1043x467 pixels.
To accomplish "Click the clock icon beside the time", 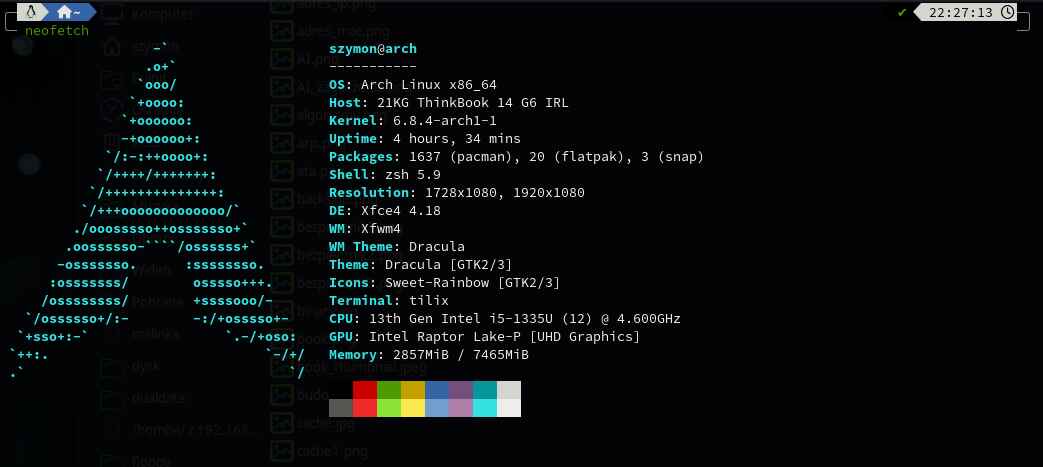I will tap(1008, 13).
